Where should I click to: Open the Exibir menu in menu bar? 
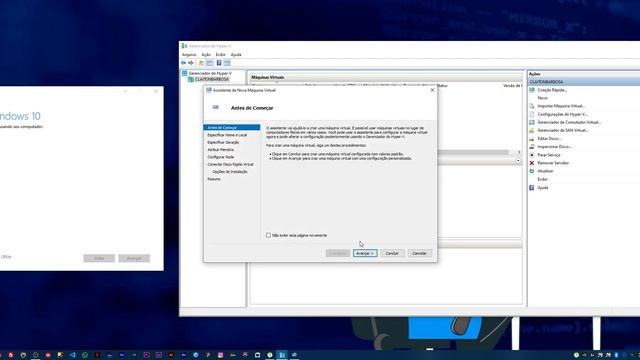(x=220, y=55)
